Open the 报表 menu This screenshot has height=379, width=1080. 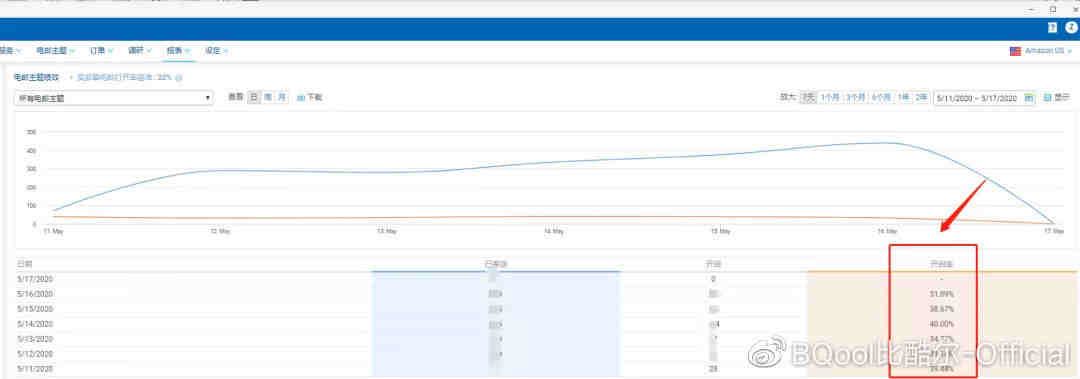point(178,51)
